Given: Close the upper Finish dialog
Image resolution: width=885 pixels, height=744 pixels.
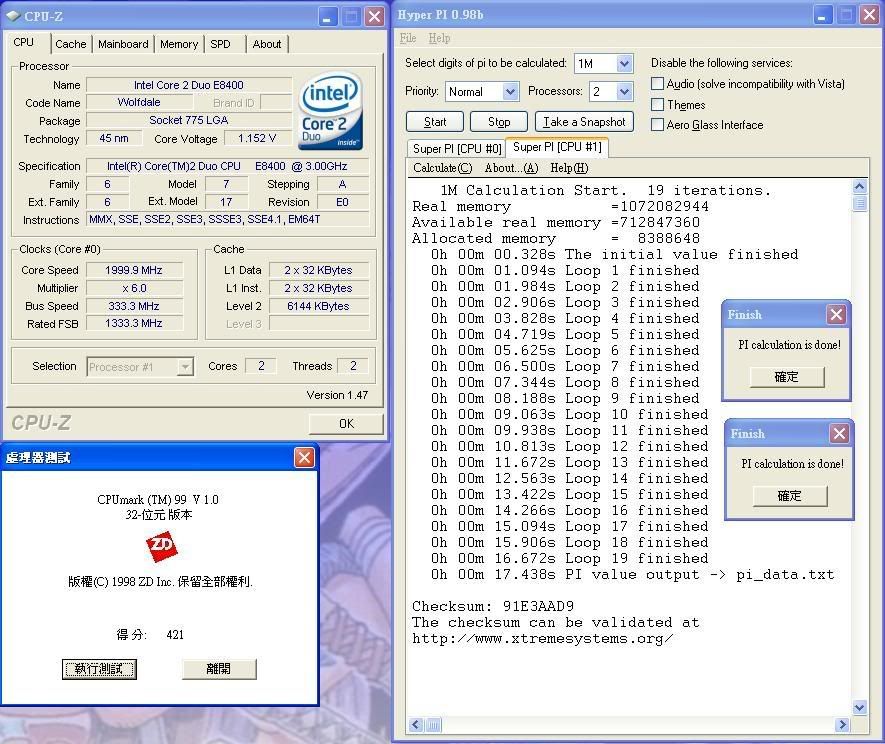Looking at the screenshot, I should tap(836, 314).
